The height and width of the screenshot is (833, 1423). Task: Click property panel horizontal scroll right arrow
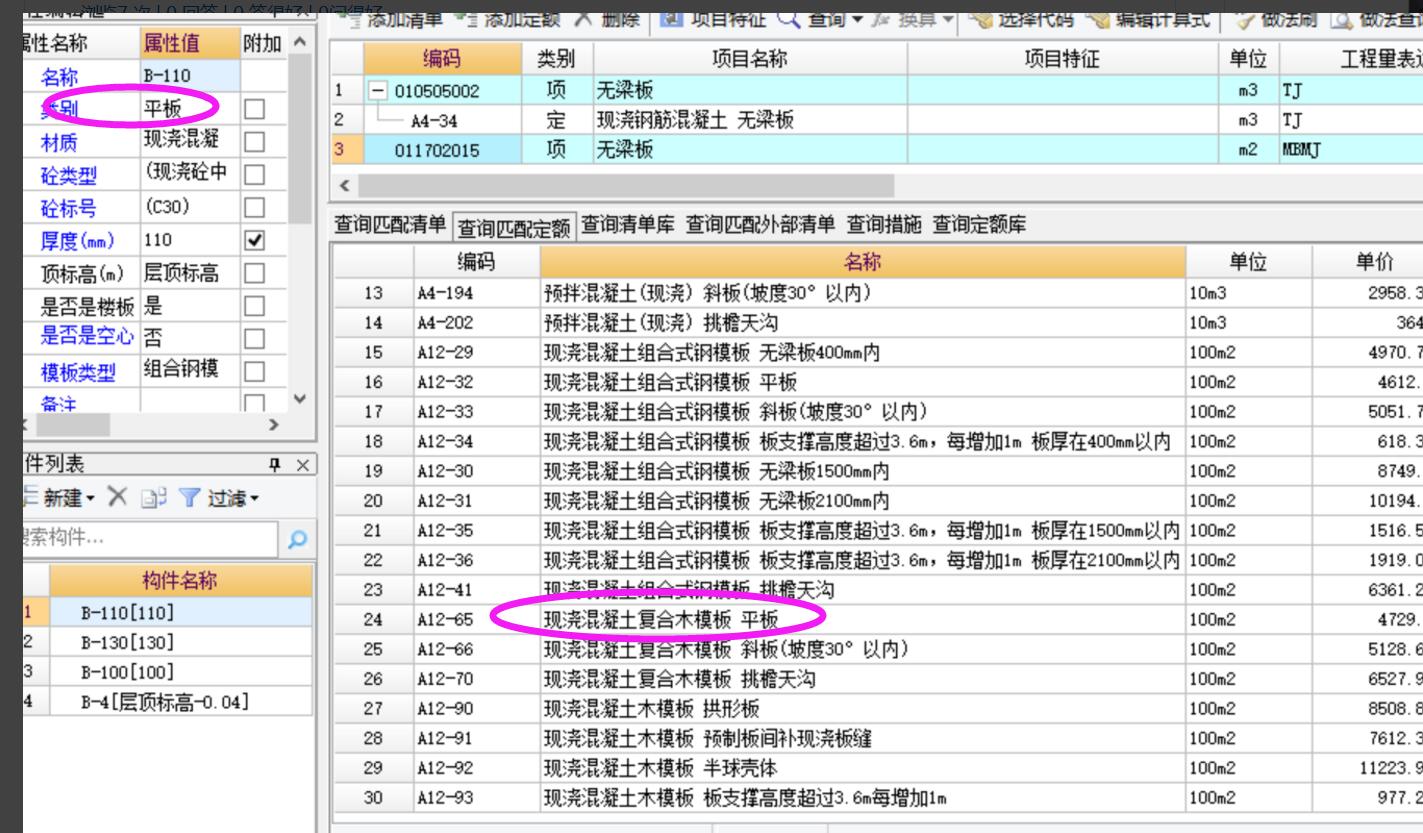[273, 424]
